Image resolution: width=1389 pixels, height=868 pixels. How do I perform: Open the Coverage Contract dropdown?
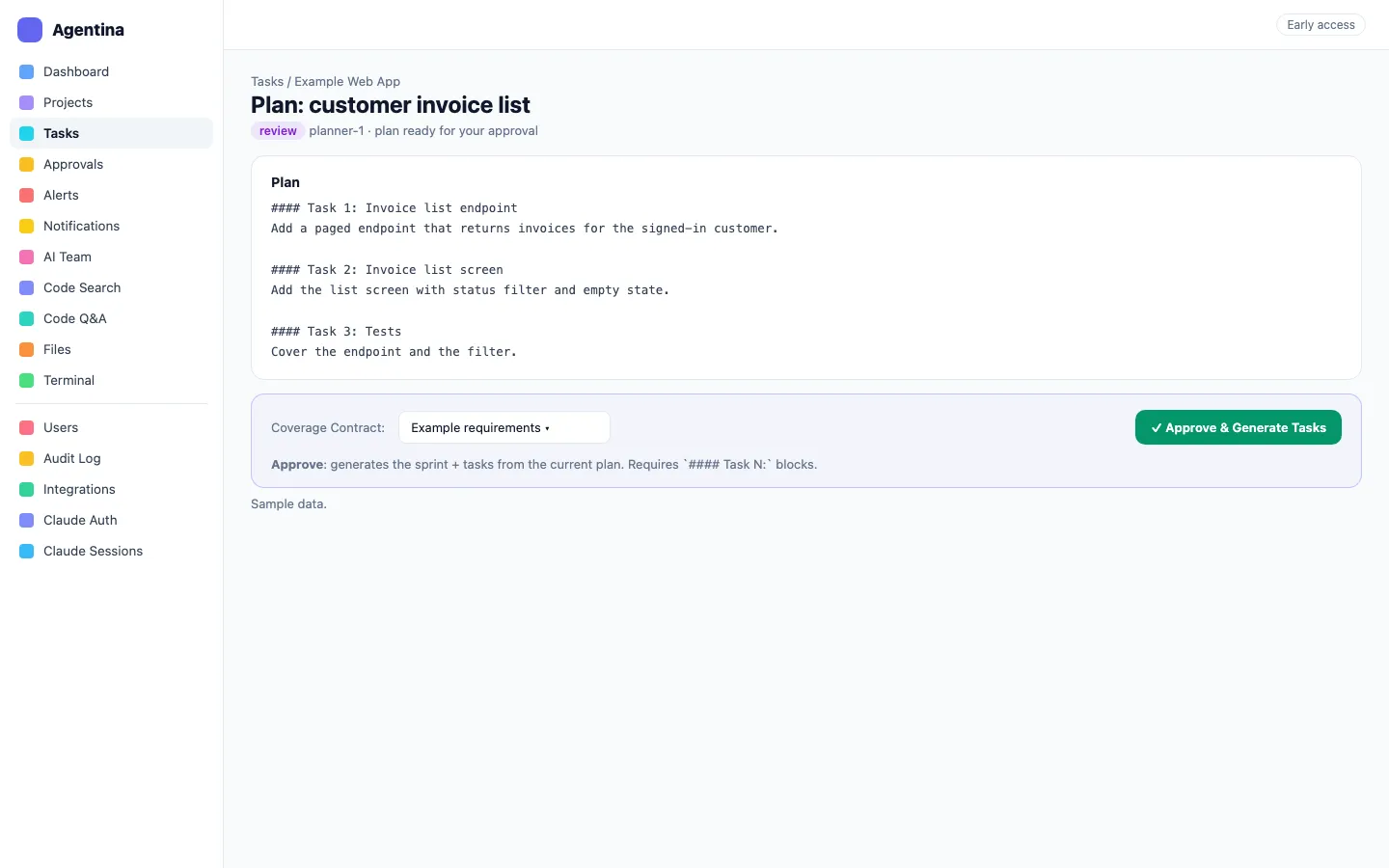click(x=504, y=427)
